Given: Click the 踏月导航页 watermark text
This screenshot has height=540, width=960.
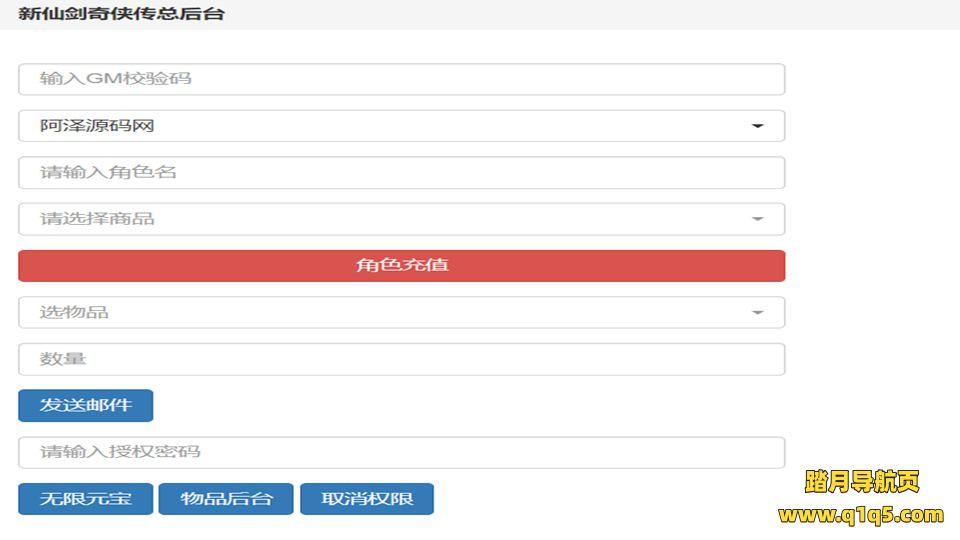Looking at the screenshot, I should coord(861,482).
